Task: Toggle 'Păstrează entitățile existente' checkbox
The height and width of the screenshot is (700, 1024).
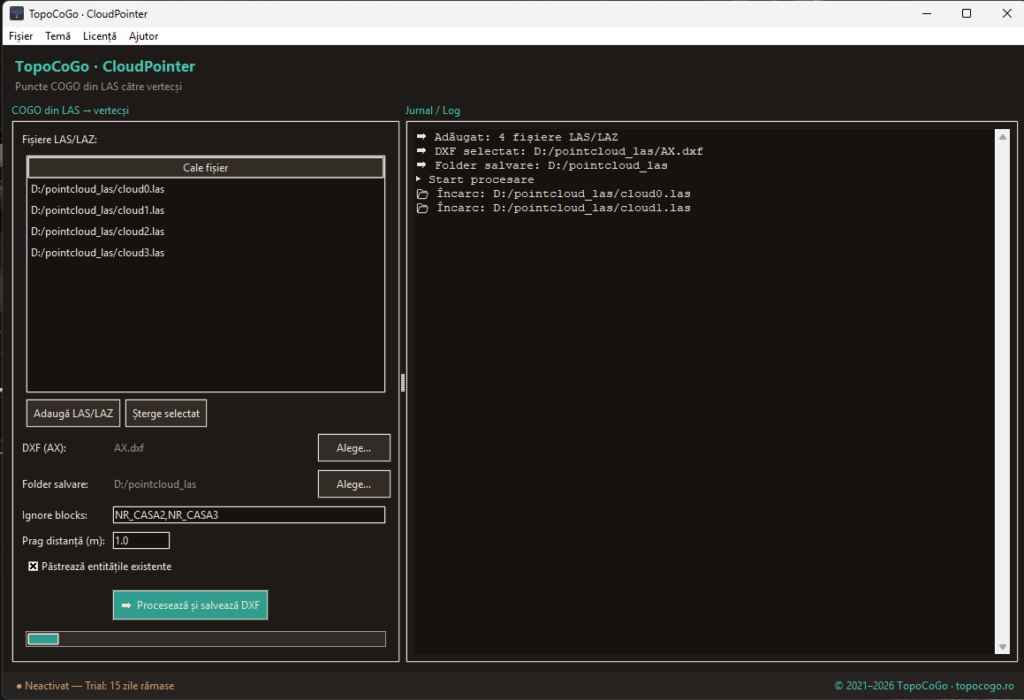Action: (33, 566)
